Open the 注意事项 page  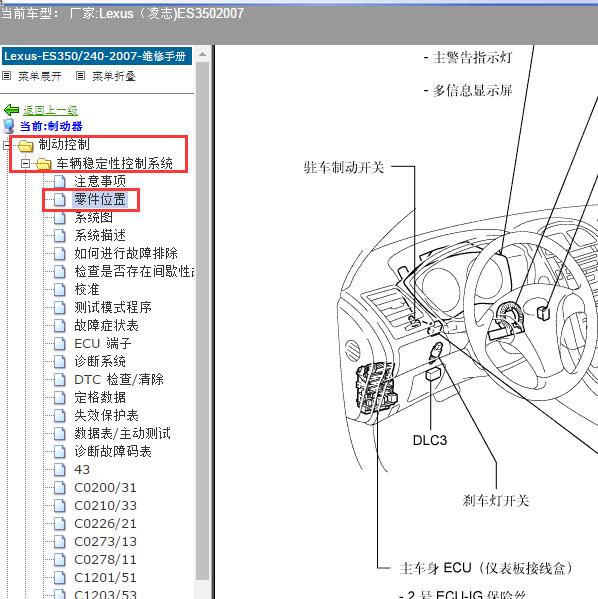[100, 181]
